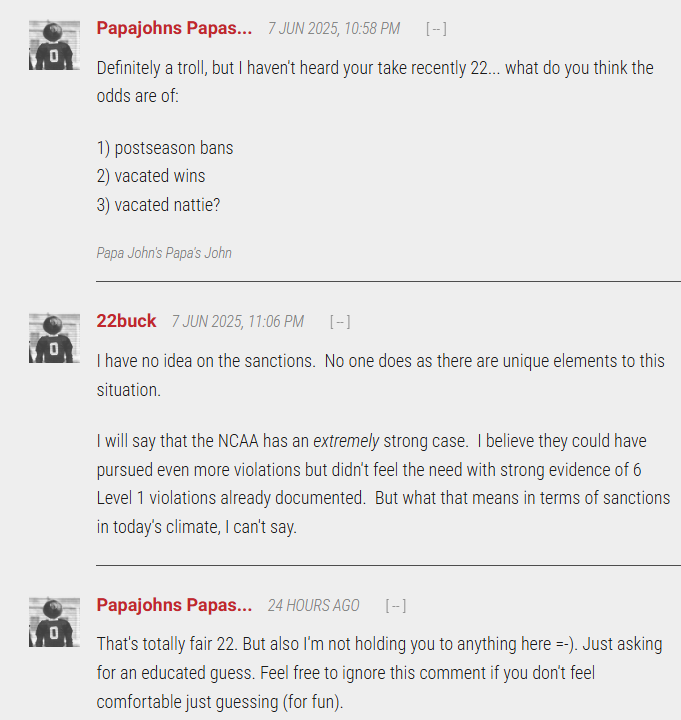Click the 7 JUN 2025, 10:58 PM timestamp
The height and width of the screenshot is (720, 681).
[x=334, y=29]
